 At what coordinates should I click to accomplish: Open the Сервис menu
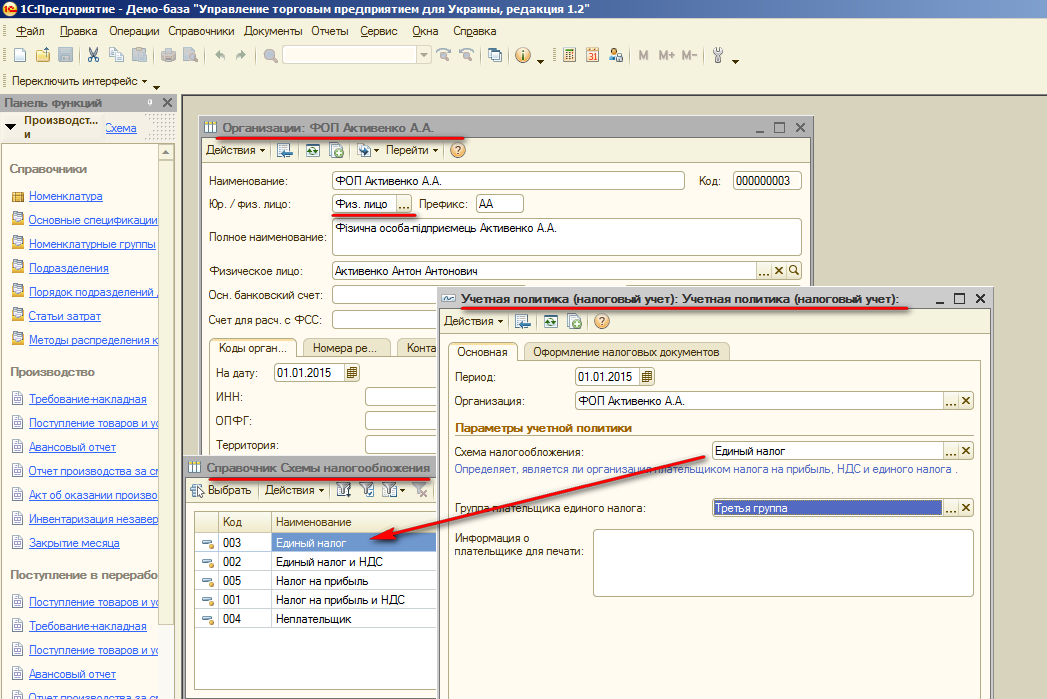[379, 31]
